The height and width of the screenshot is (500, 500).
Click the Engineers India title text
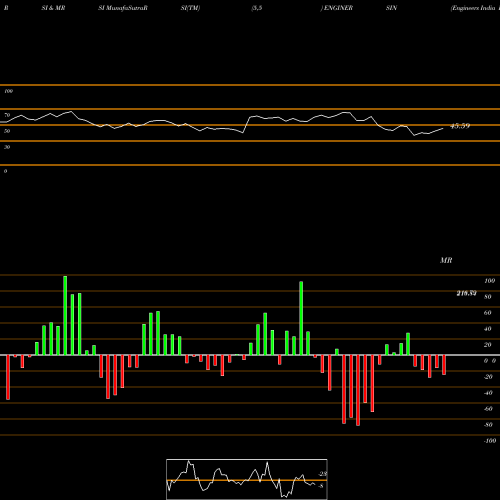point(473,8)
